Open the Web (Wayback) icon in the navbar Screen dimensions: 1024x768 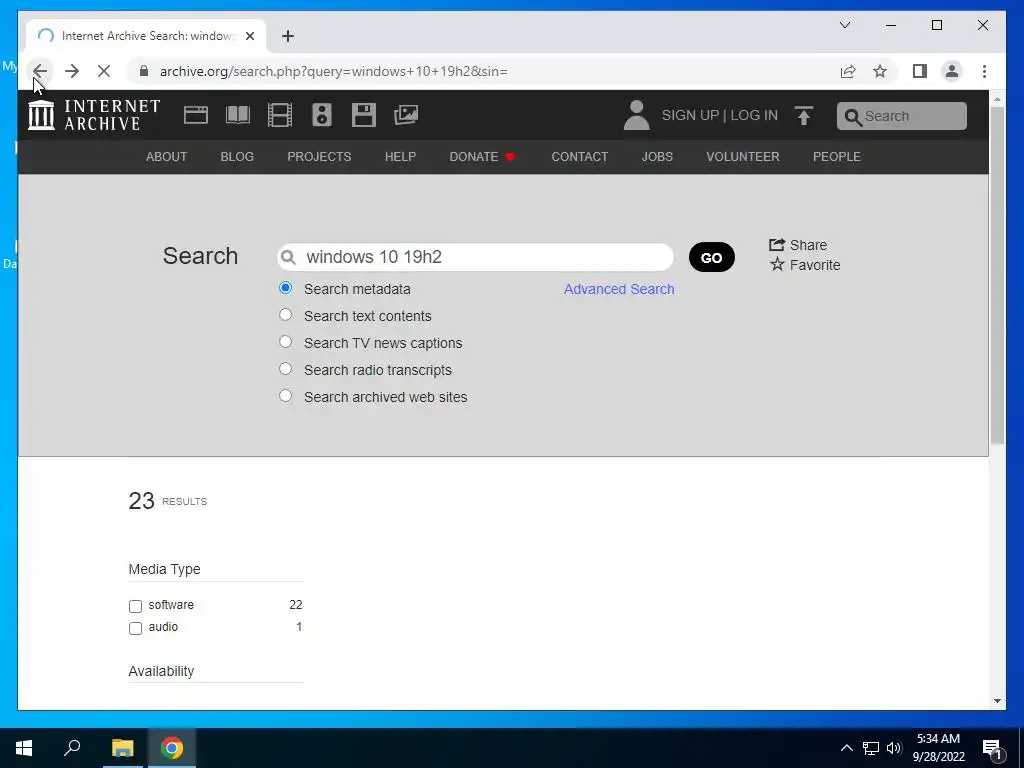pyautogui.click(x=195, y=115)
